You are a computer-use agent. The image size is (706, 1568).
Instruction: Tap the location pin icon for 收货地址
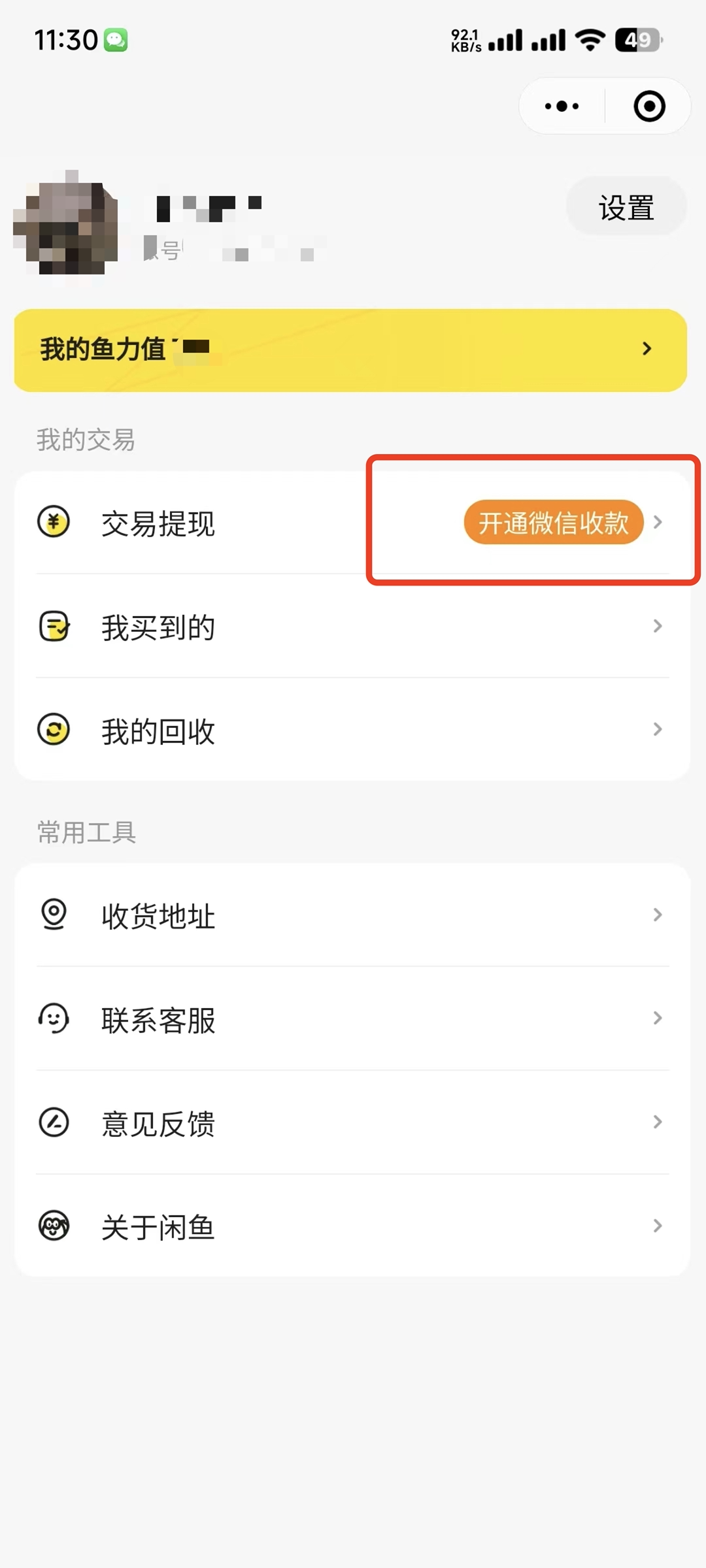coord(54,914)
